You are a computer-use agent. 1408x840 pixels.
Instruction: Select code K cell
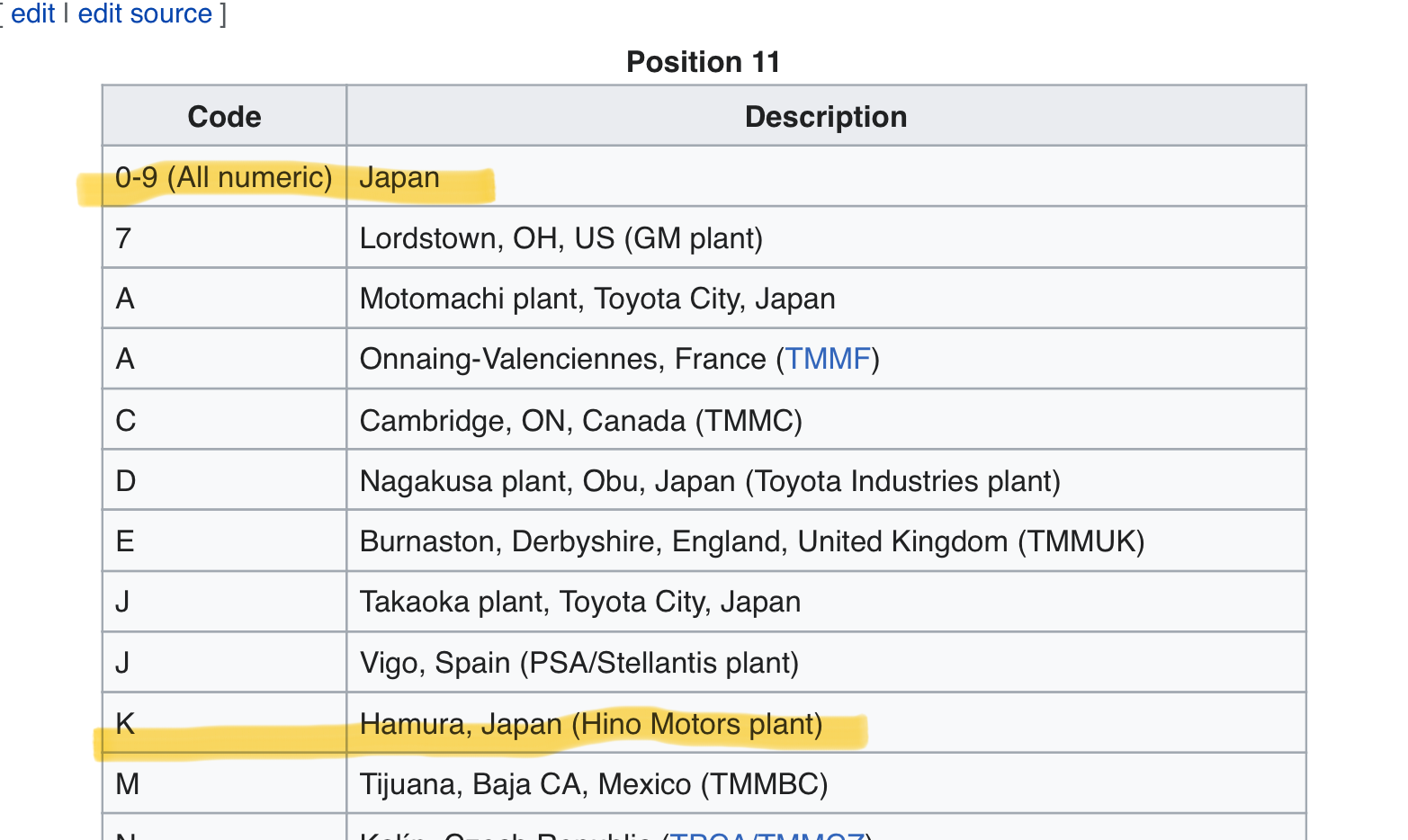(224, 722)
